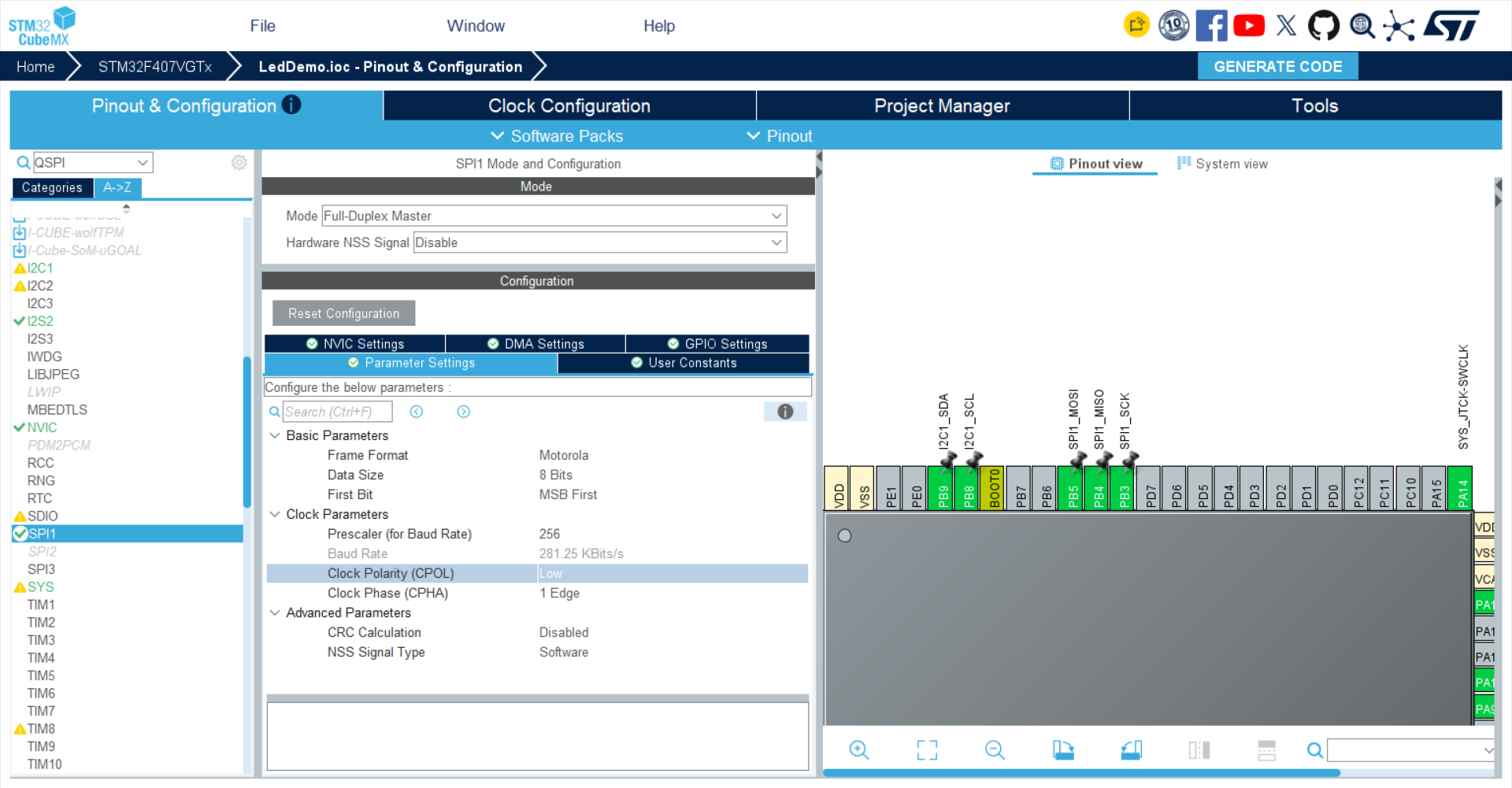Expand the Pinout dropdown menu
Viewport: 1512px width, 788px height.
(780, 136)
